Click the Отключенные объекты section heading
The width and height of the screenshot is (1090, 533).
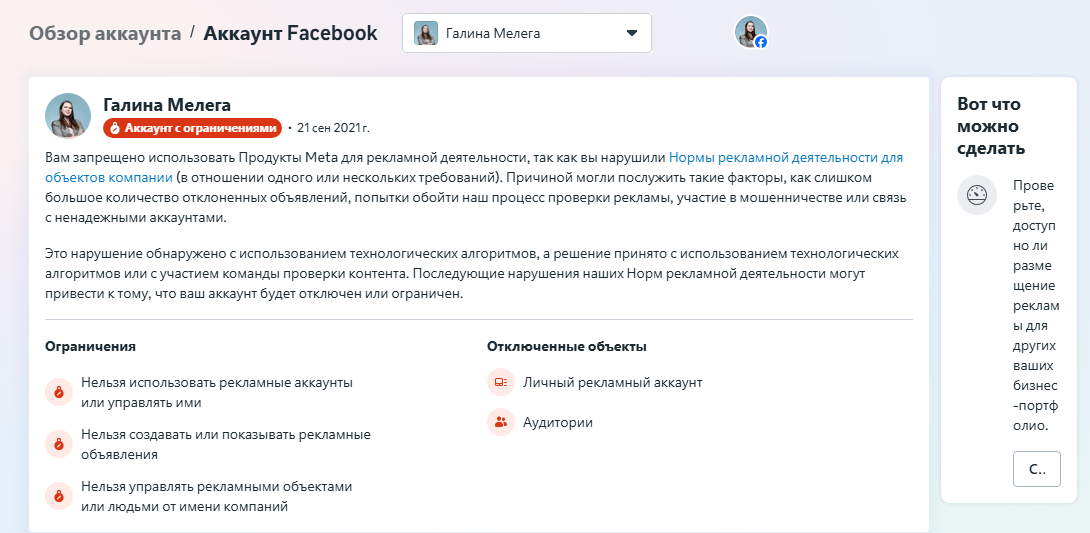pyautogui.click(x=567, y=346)
